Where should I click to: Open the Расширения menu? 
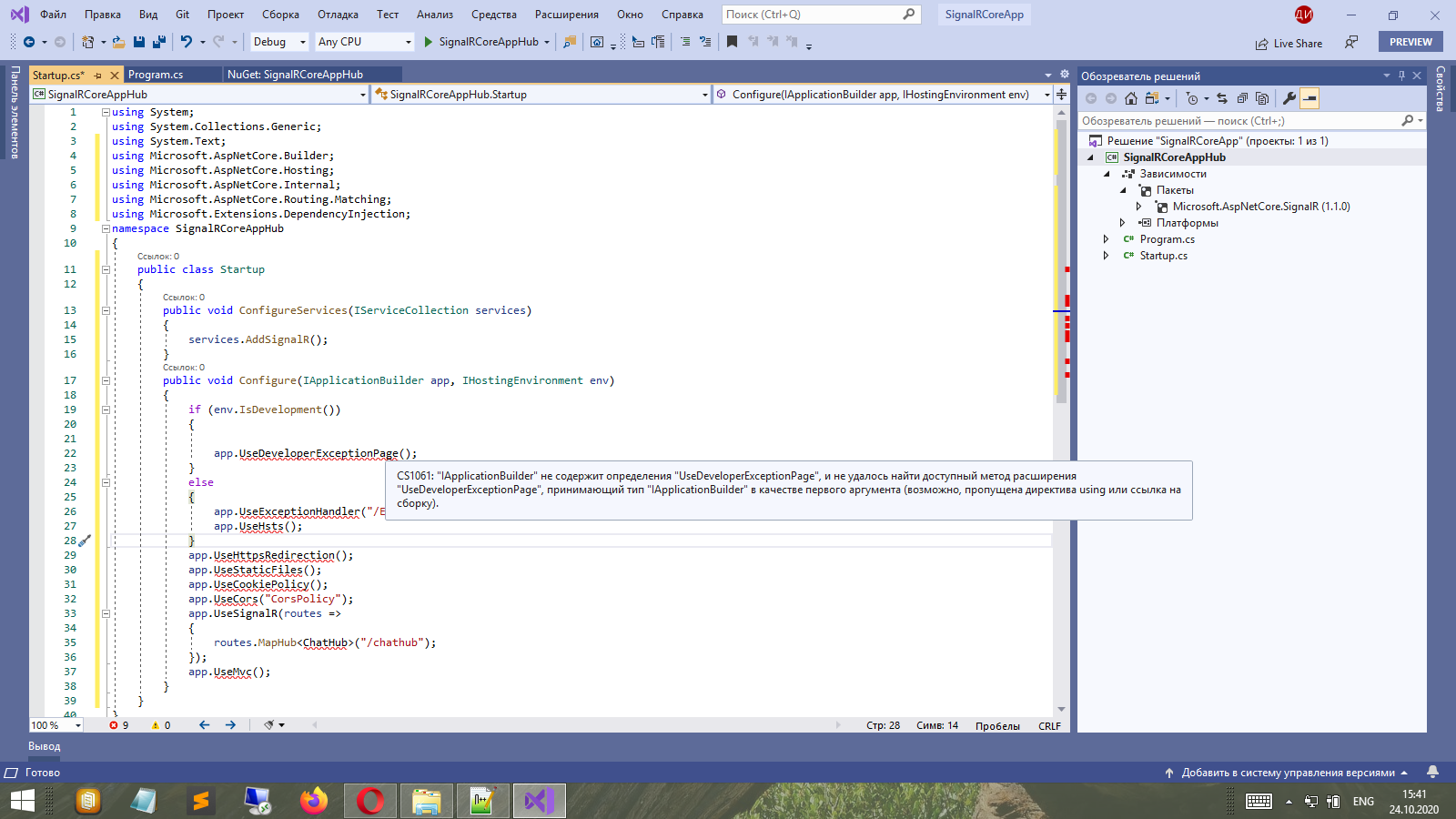[567, 15]
